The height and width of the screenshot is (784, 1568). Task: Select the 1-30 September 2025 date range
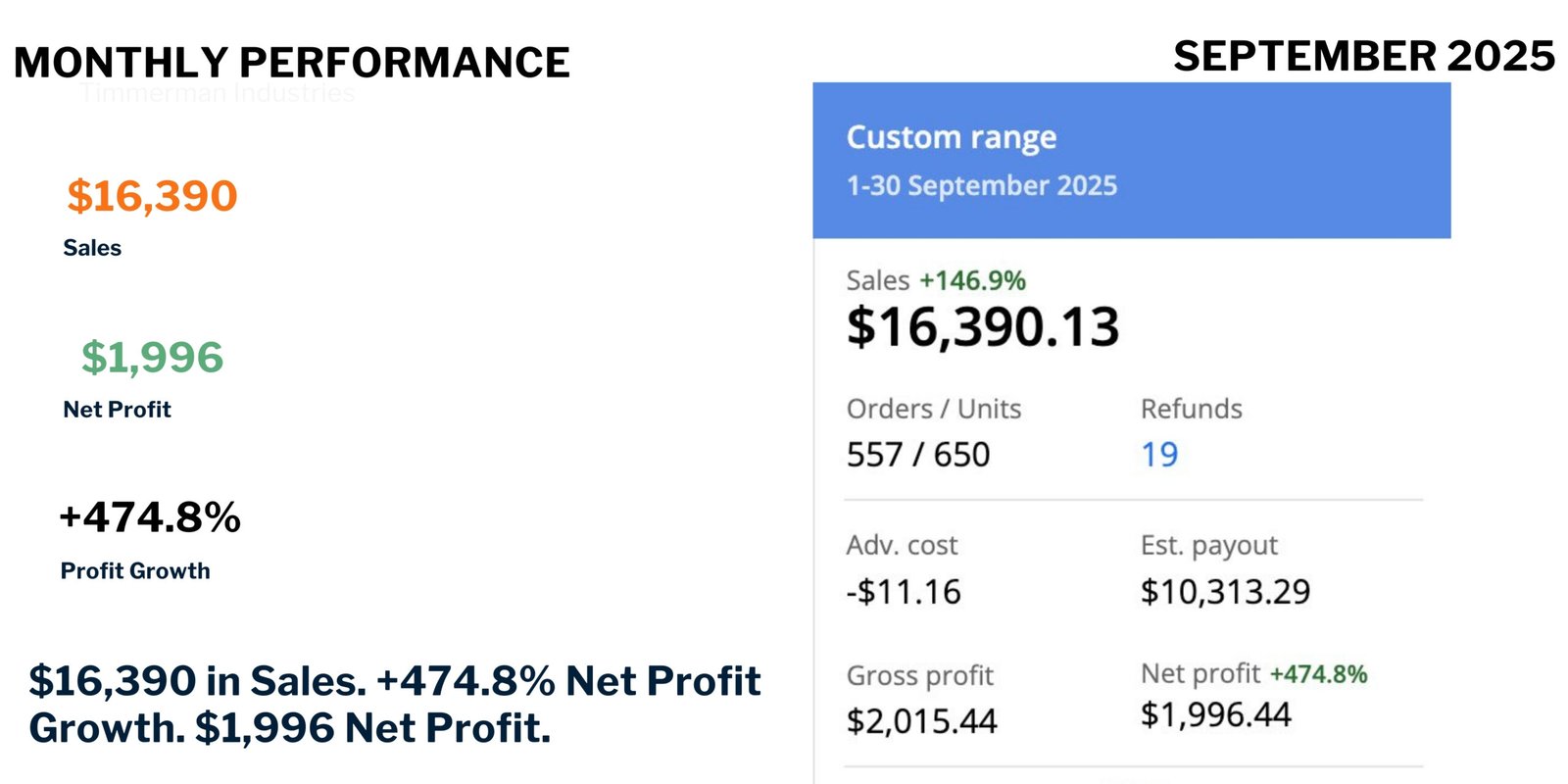(x=982, y=185)
